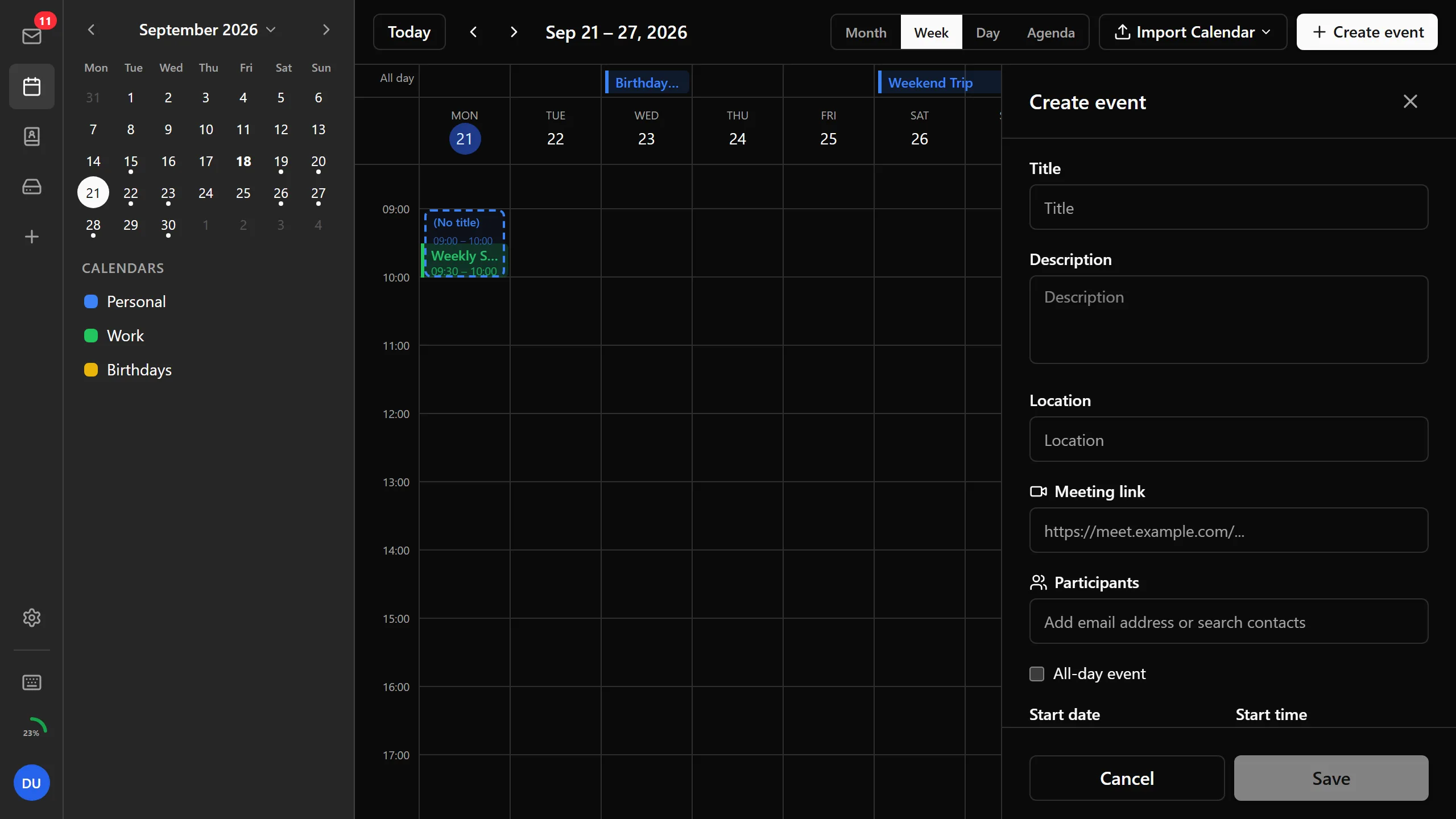
Task: Go to next week arrow
Action: (514, 32)
